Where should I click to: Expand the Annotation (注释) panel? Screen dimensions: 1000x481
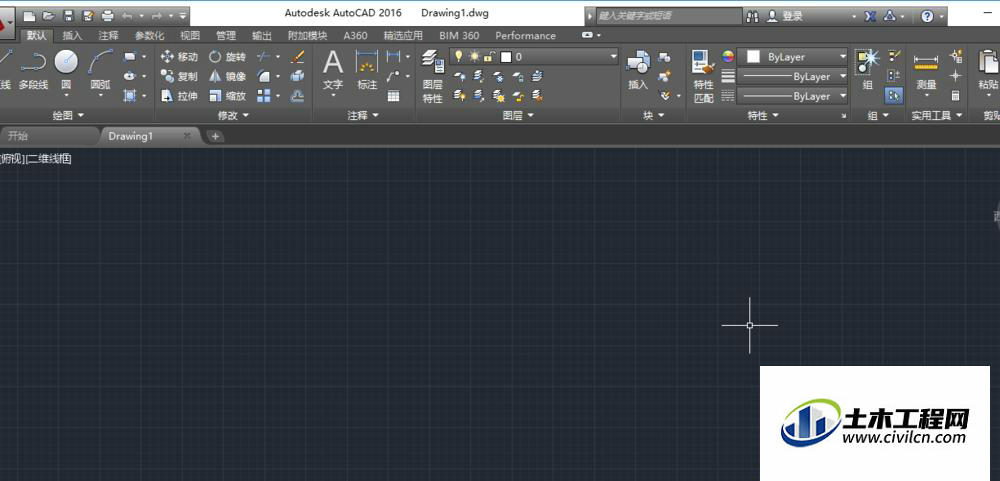tap(362, 115)
